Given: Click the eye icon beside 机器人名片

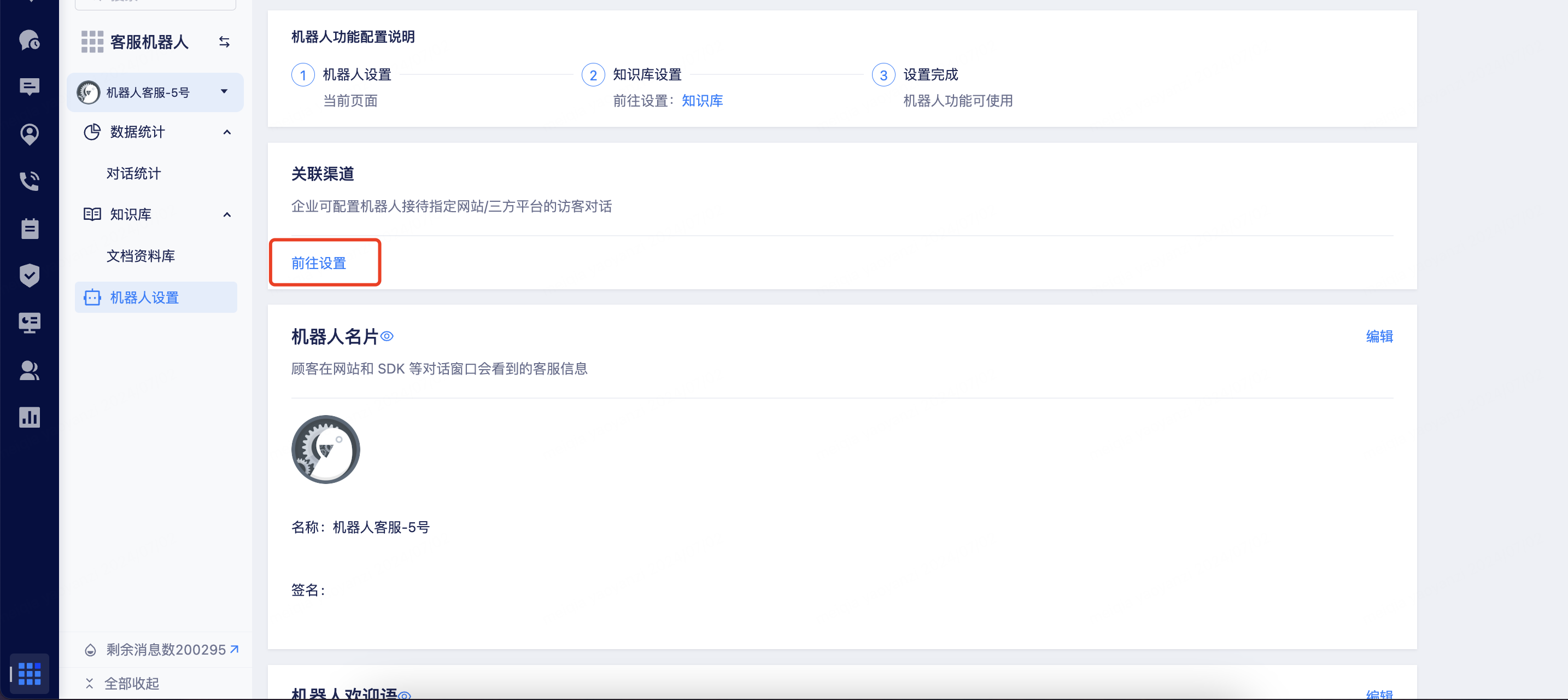Looking at the screenshot, I should (387, 336).
